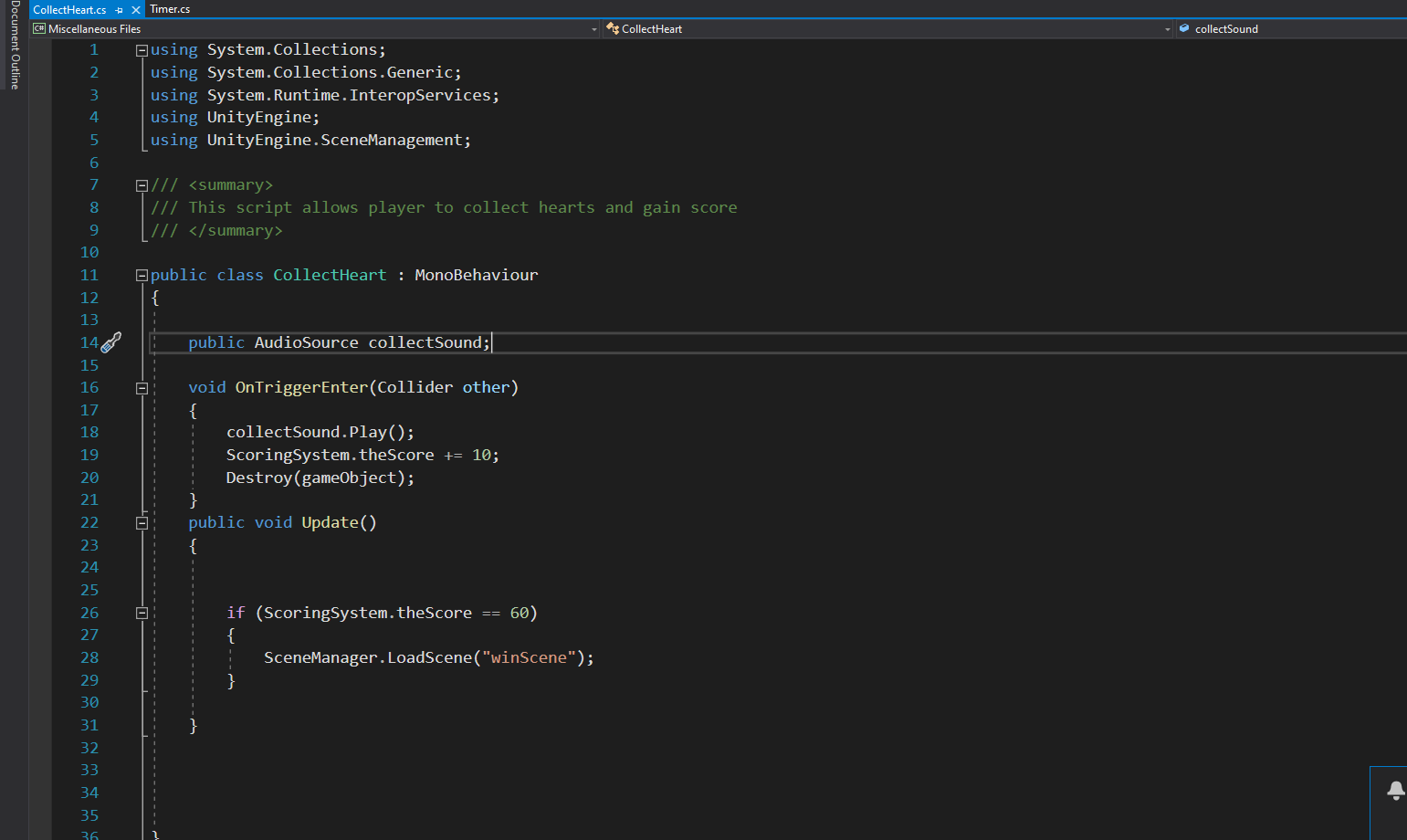Collapse the CollectHeart class region
Viewport: 1407px width, 840px height.
(142, 276)
